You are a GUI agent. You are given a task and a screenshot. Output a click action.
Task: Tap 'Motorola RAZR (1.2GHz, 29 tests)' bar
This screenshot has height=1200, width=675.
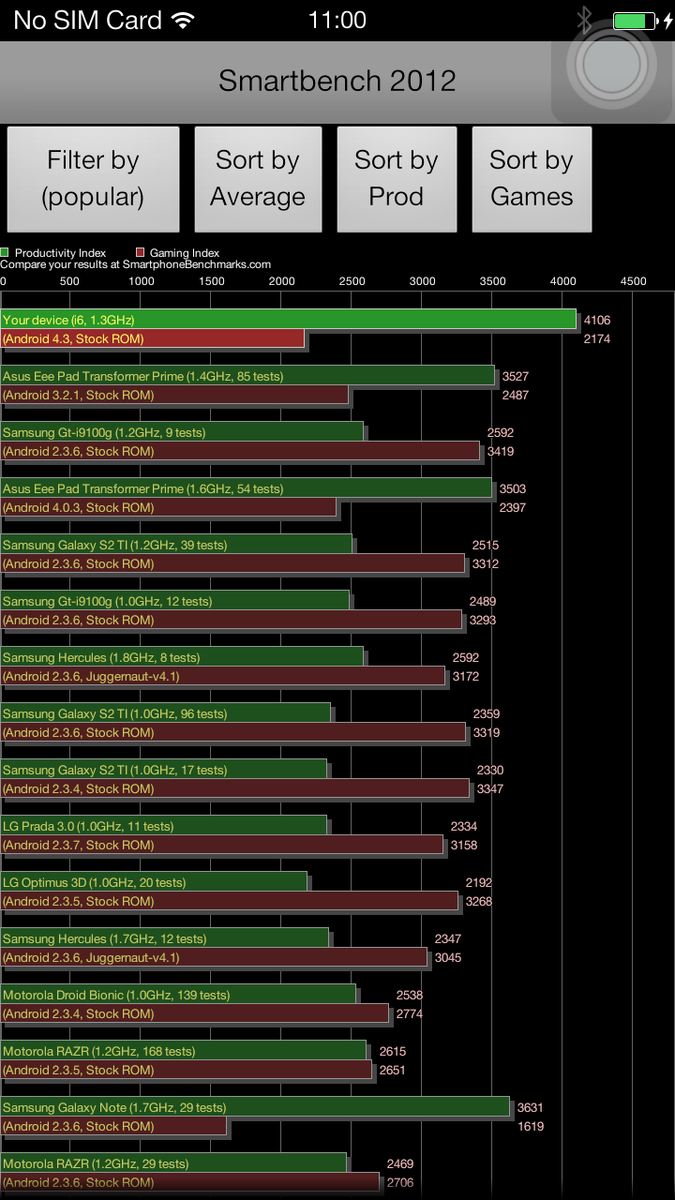(x=173, y=1164)
